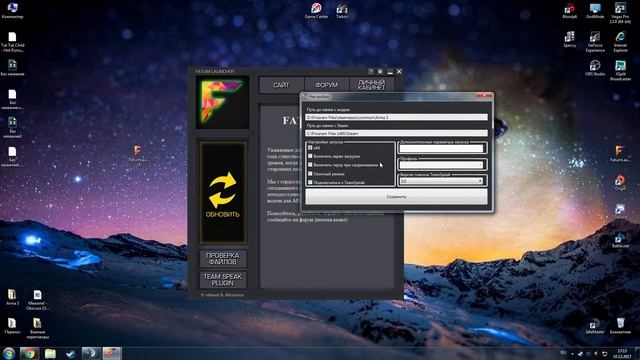This screenshot has height=360, width=640.
Task: Click the Сохранить save button in settings dialog
Action: (x=396, y=197)
